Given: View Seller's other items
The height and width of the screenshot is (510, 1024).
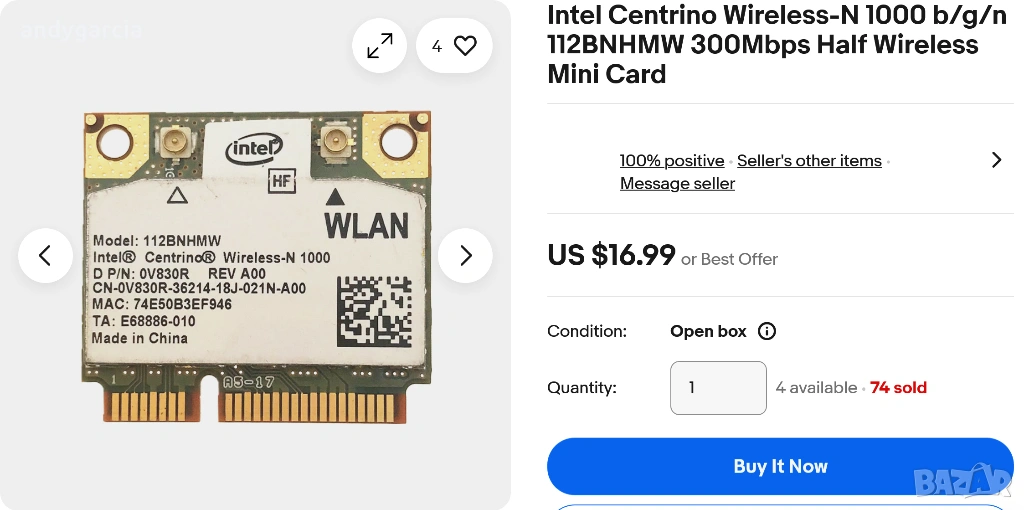Looking at the screenshot, I should [809, 160].
